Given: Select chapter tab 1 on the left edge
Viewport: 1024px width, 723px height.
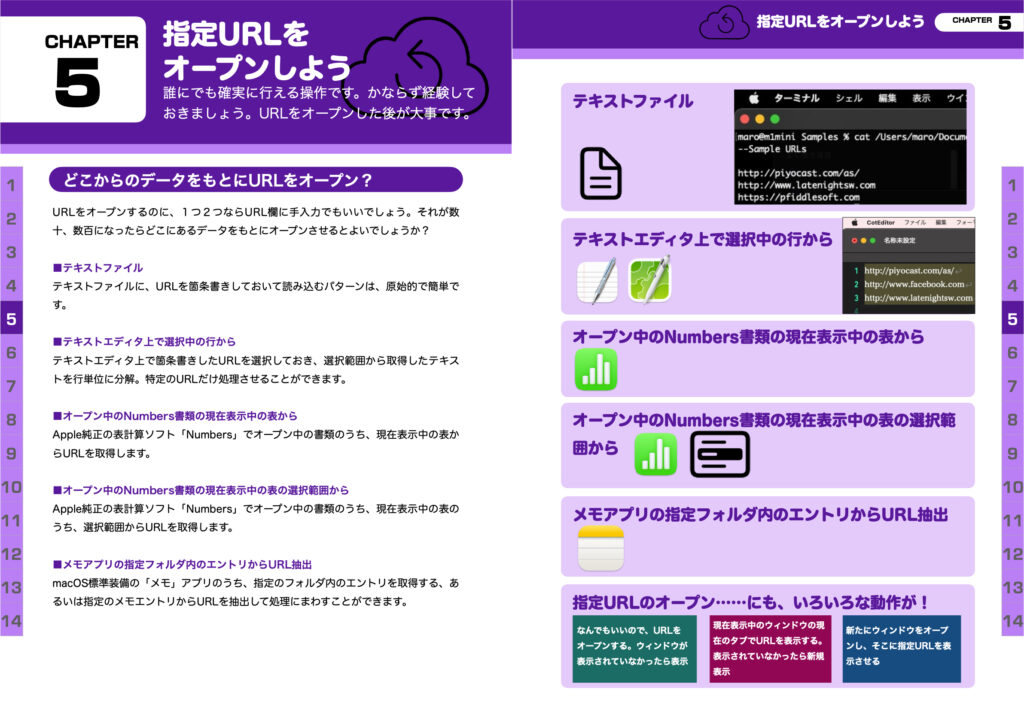Looking at the screenshot, I should click(11, 186).
